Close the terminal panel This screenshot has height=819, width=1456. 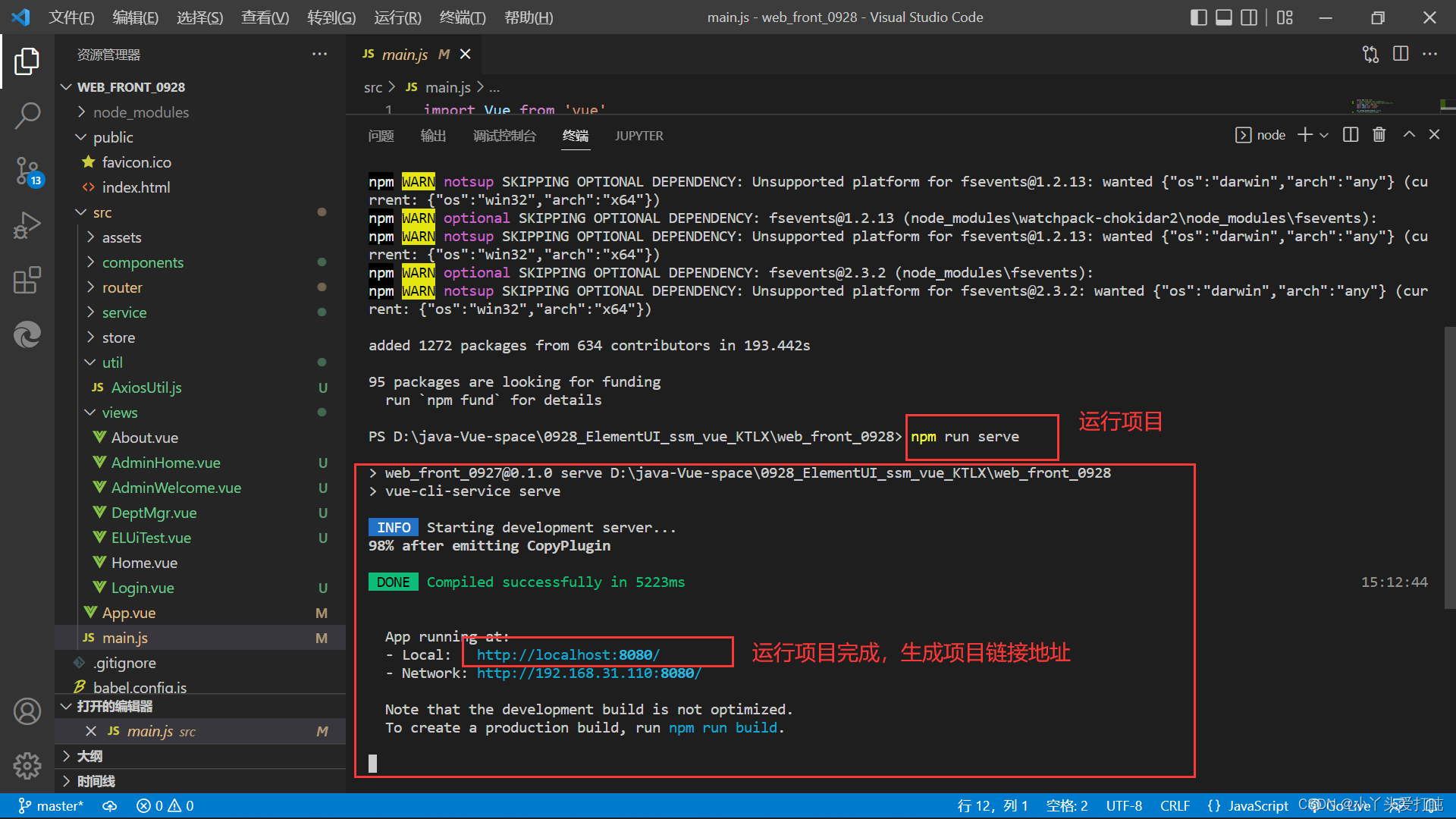(1434, 135)
